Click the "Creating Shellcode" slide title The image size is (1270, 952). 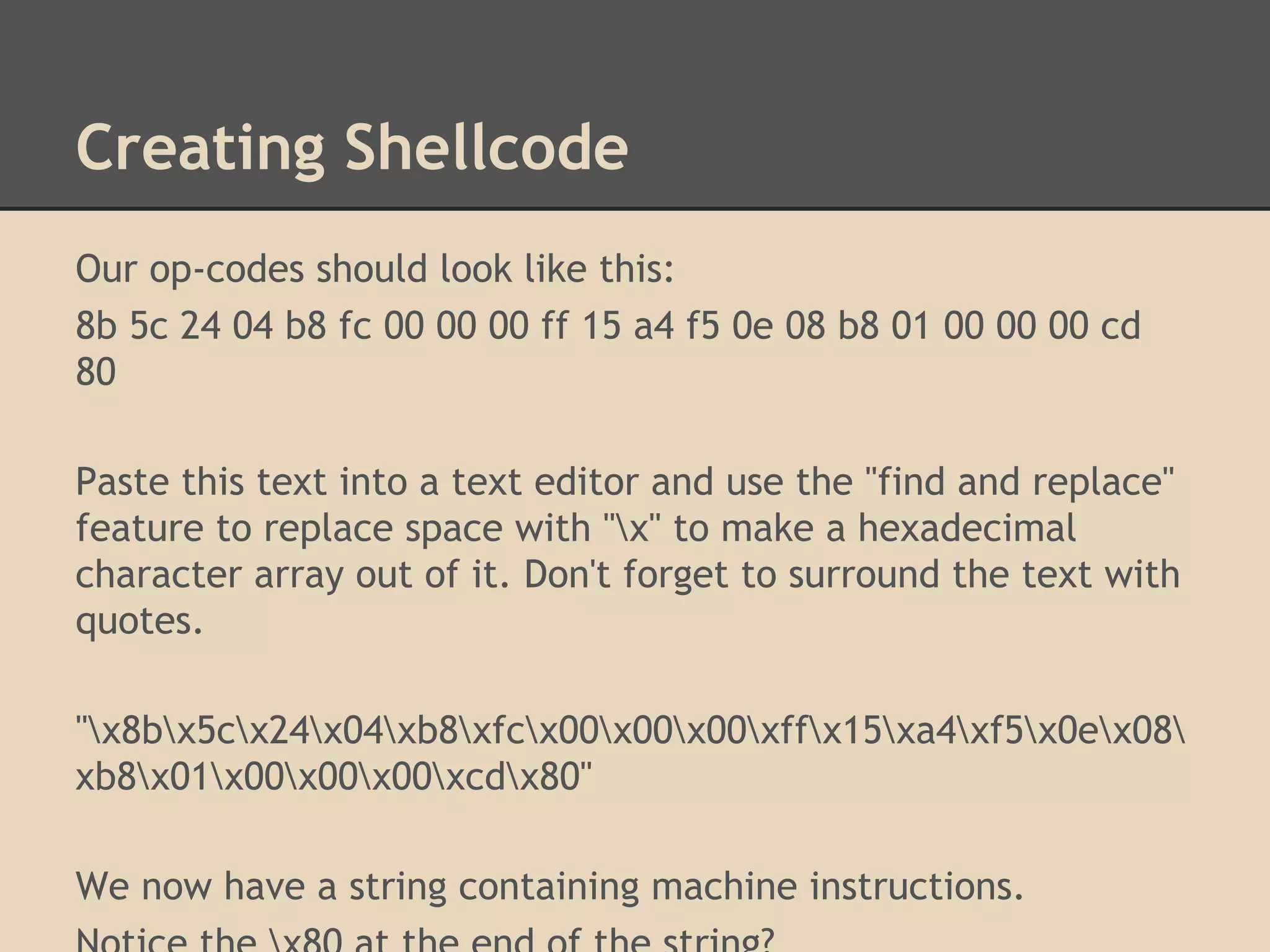[x=352, y=148]
